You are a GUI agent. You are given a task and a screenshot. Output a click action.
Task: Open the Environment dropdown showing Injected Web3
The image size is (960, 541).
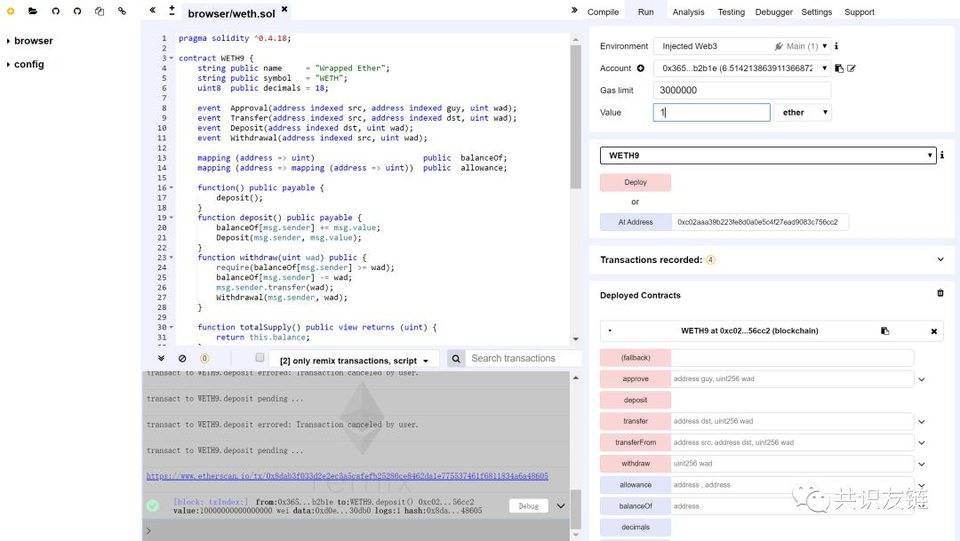click(x=743, y=46)
